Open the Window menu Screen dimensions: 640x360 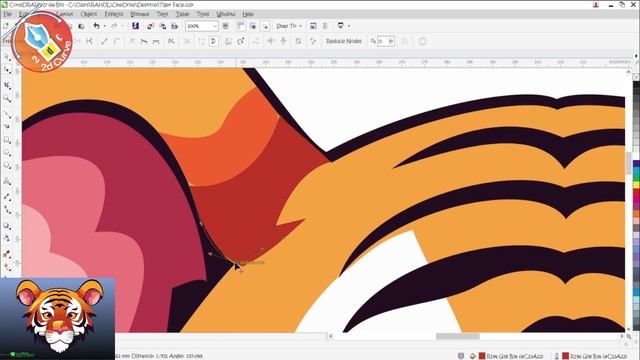(x=225, y=14)
